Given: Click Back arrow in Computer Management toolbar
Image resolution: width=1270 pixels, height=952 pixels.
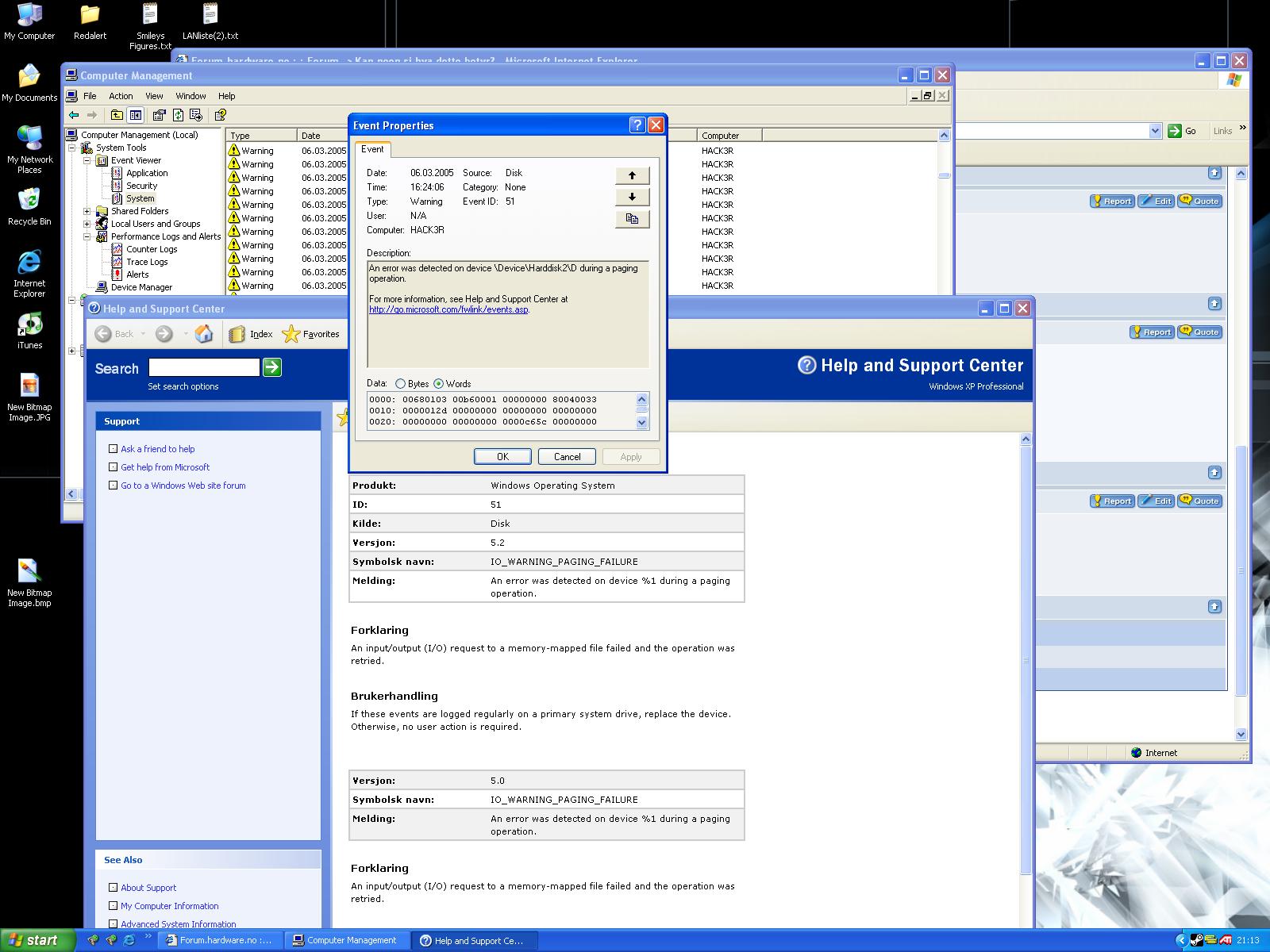Looking at the screenshot, I should pyautogui.click(x=74, y=115).
